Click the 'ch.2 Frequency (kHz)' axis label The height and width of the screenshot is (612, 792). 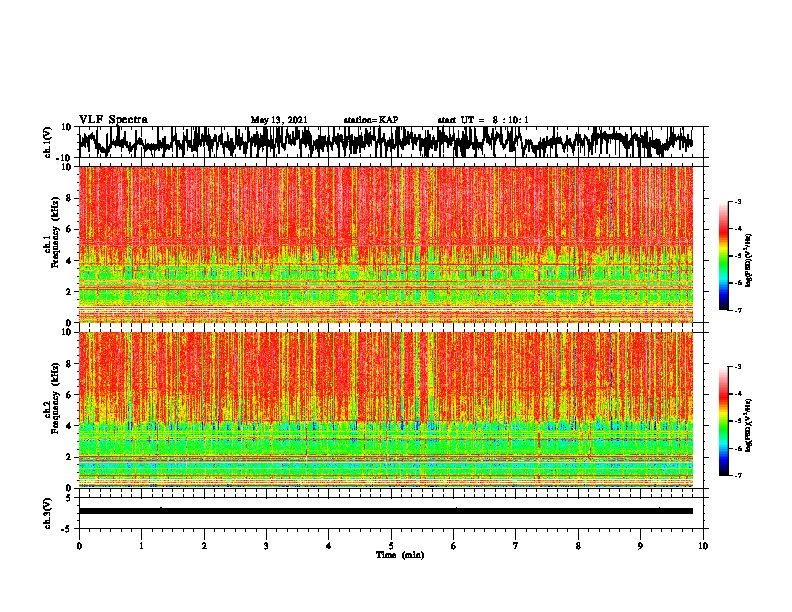pyautogui.click(x=53, y=398)
